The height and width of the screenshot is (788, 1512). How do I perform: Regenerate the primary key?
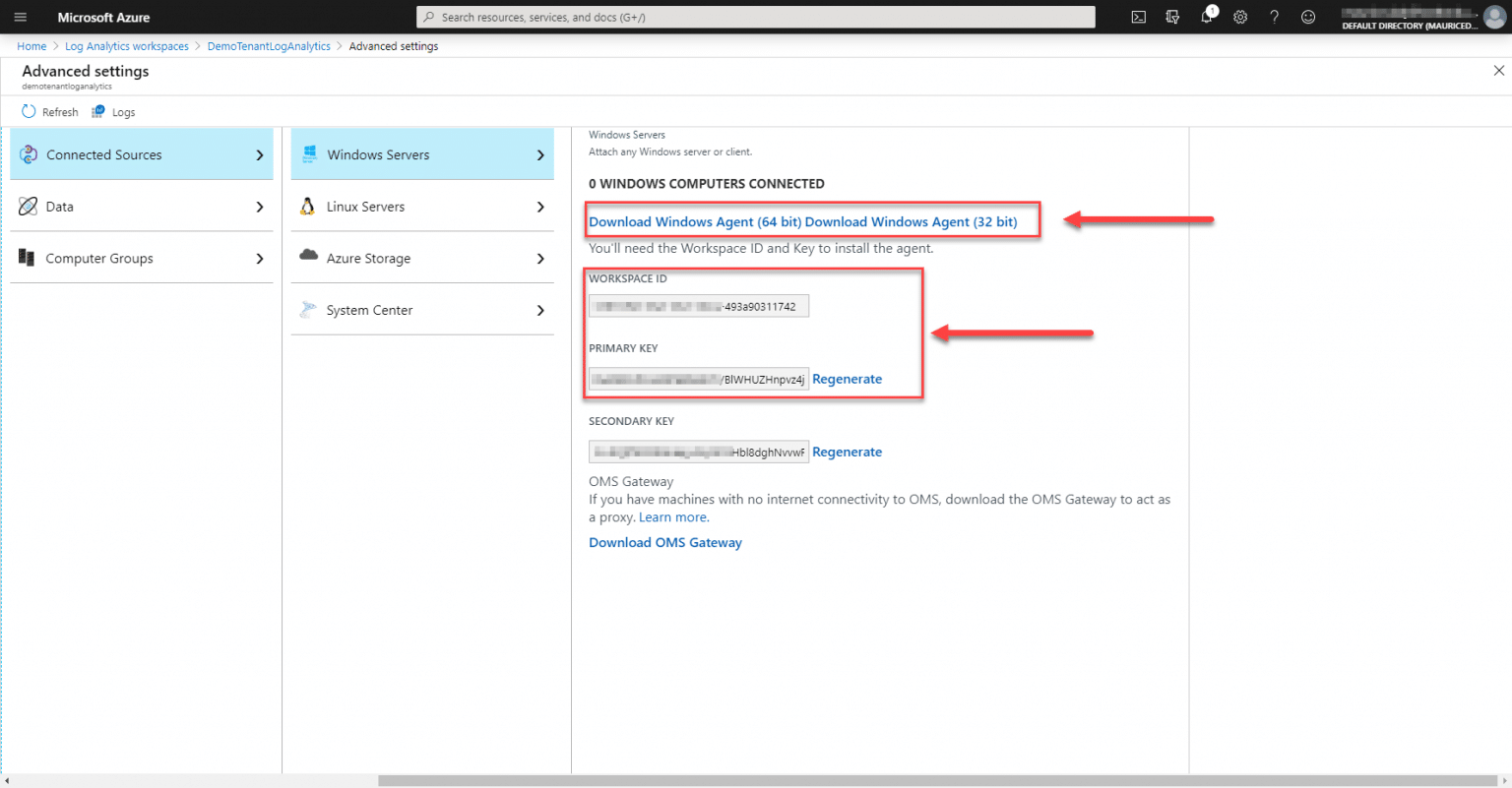pos(847,379)
